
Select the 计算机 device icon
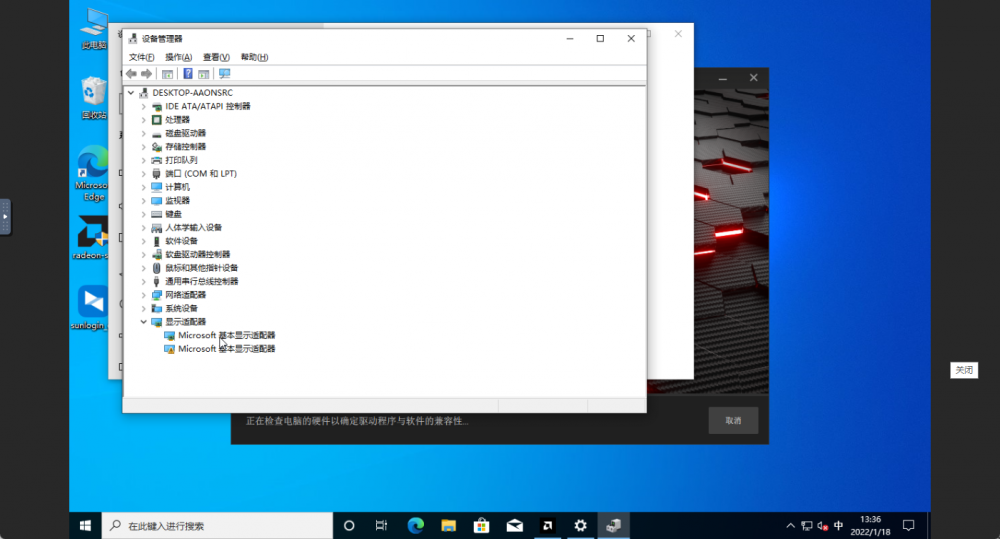[156, 187]
